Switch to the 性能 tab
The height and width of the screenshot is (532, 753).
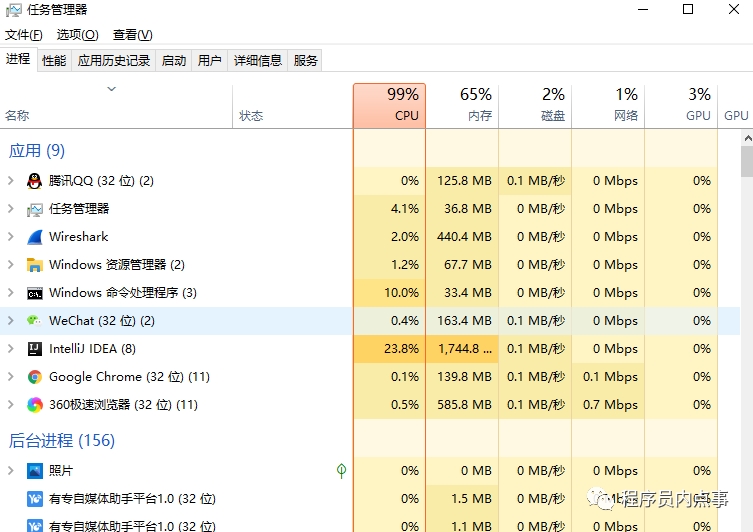pyautogui.click(x=54, y=60)
